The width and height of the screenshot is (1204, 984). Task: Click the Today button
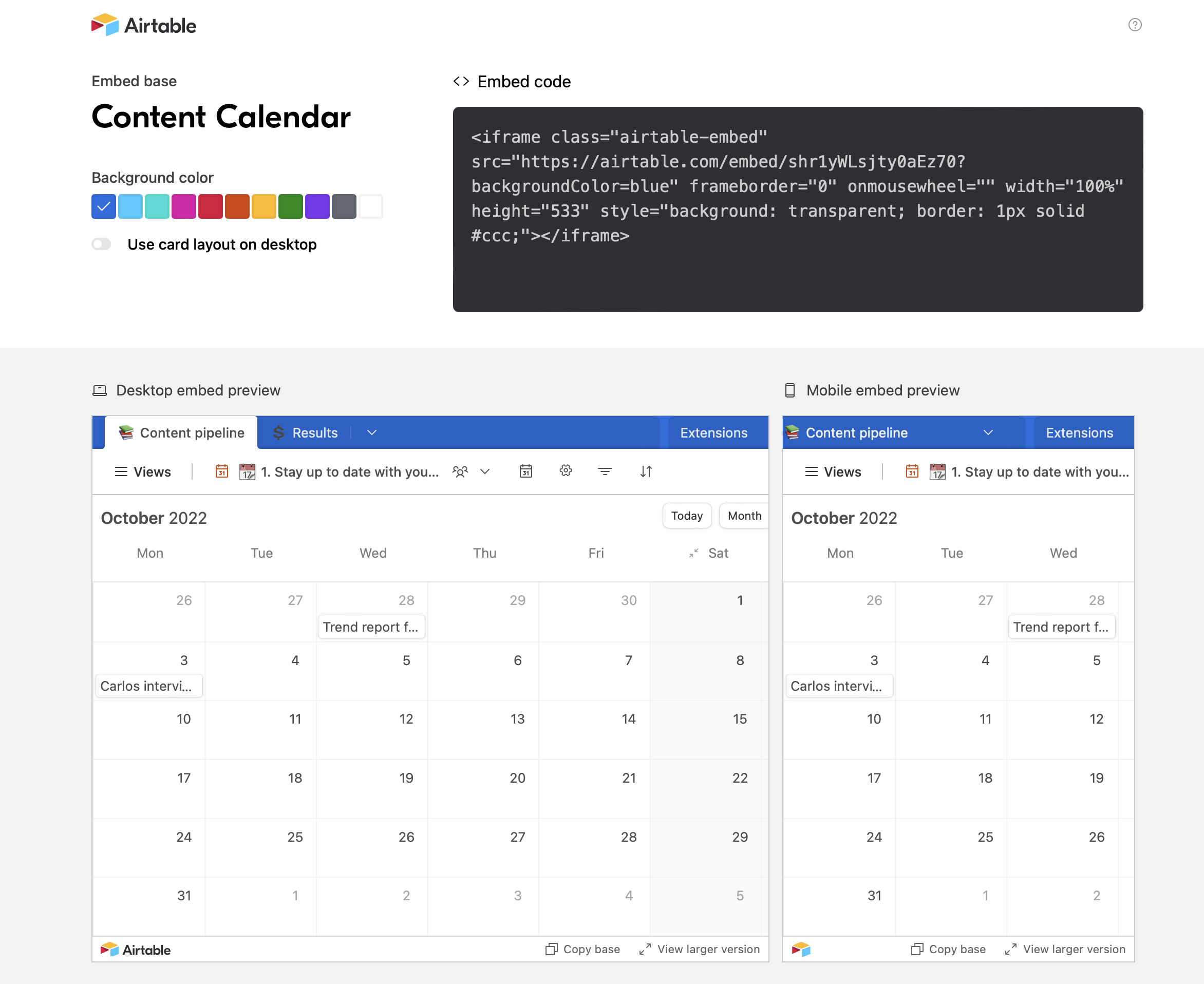(x=686, y=516)
